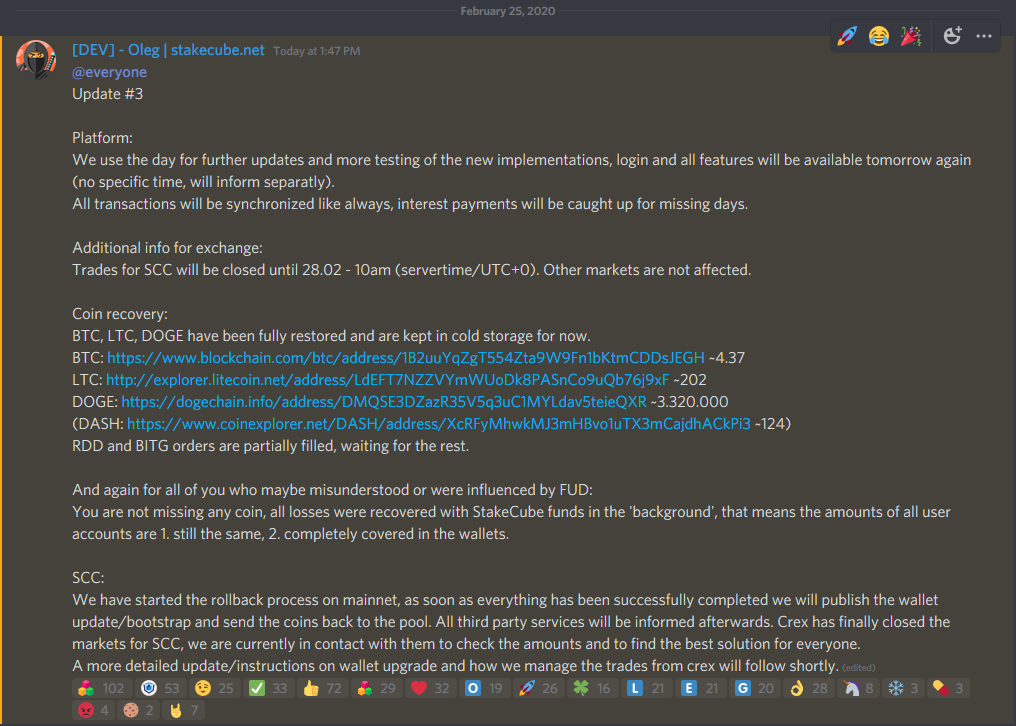Click "RDD and BITG orders are partially filled" line
The width and height of the screenshot is (1016, 726).
[x=270, y=446]
